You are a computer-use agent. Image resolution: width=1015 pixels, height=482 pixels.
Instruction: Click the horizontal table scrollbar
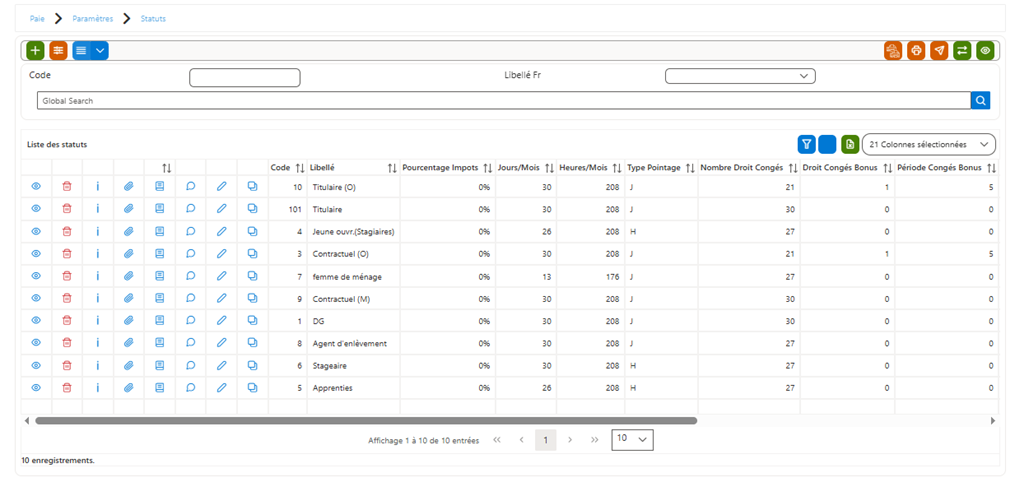366,421
